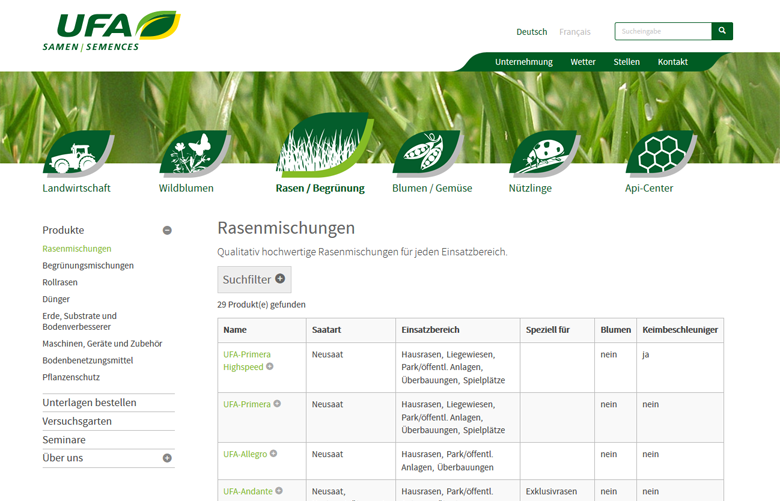Image resolution: width=780 pixels, height=501 pixels.
Task: Expand the Suchfilter panel
Action: click(254, 279)
